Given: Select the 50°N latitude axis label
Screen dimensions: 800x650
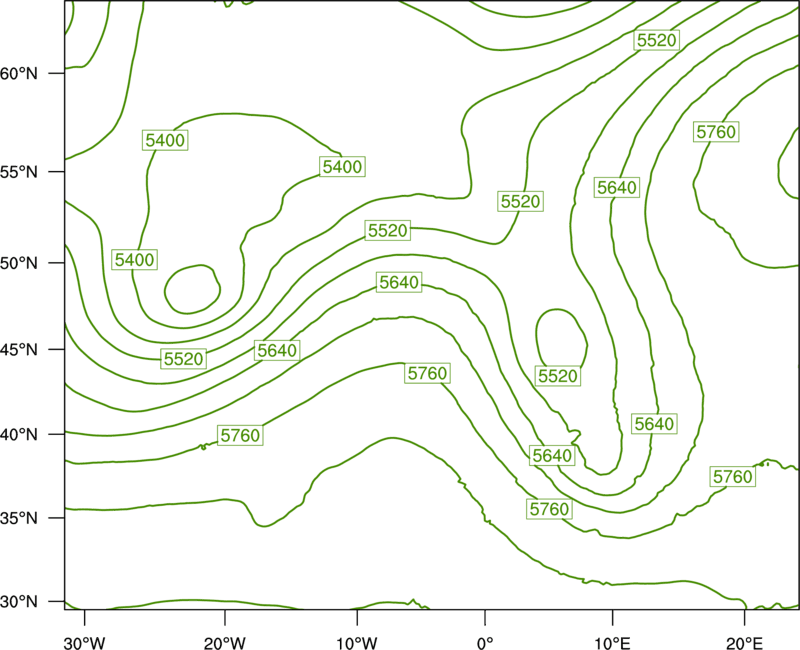Looking at the screenshot, I should pyautogui.click(x=19, y=263).
